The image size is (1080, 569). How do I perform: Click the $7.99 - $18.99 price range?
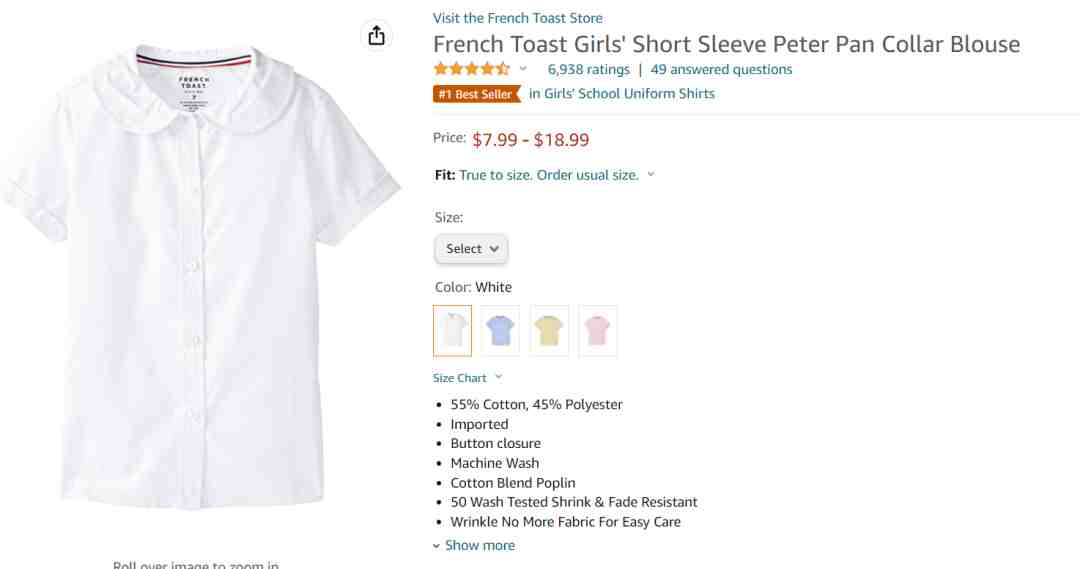pos(530,140)
